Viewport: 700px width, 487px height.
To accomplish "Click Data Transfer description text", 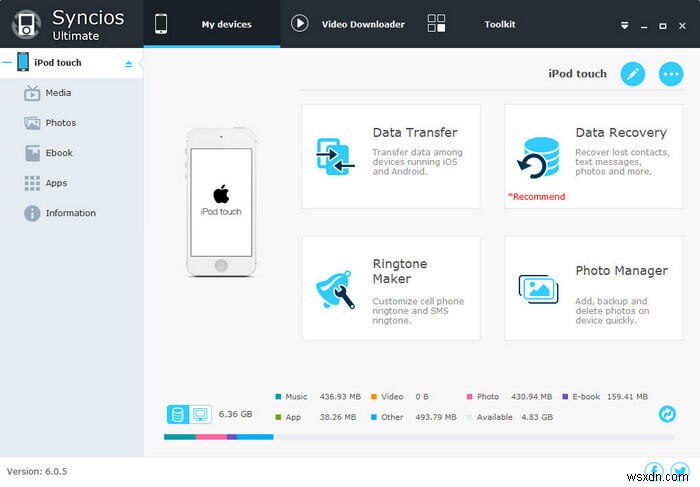I will pos(417,162).
